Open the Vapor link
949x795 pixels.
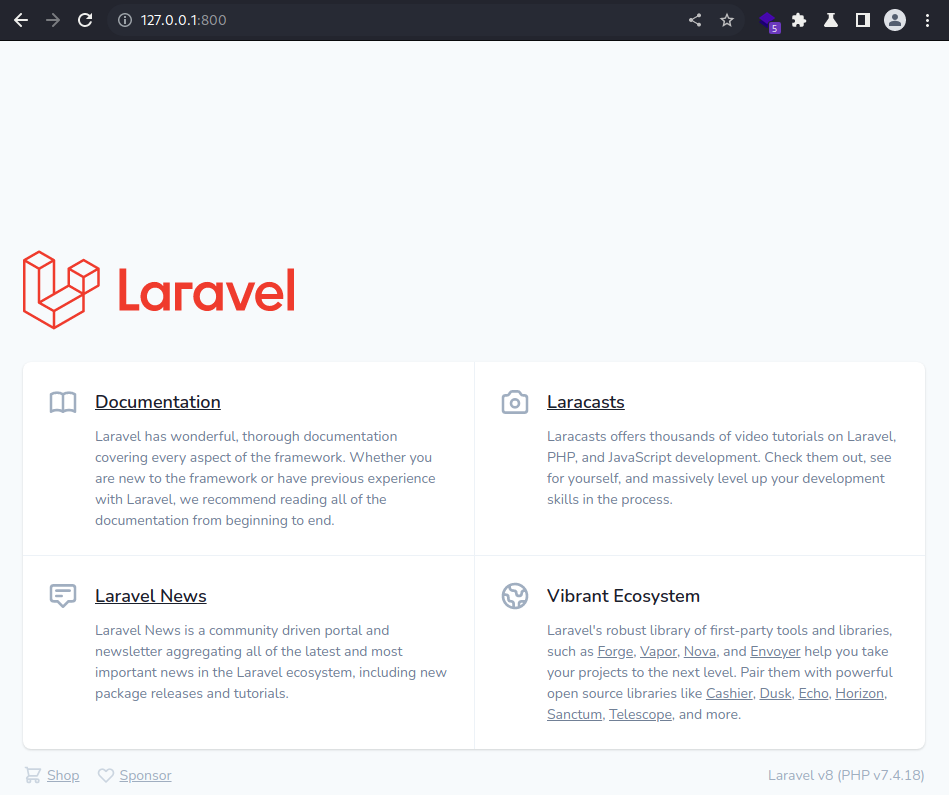coord(658,652)
